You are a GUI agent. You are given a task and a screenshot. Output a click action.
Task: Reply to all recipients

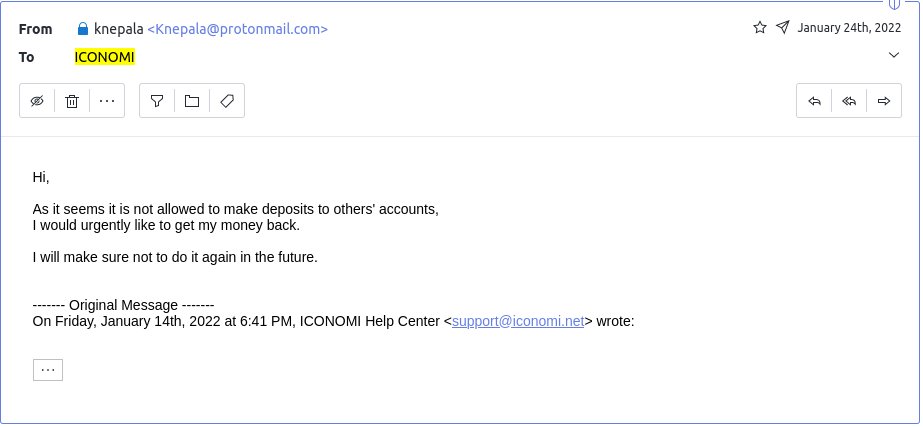pyautogui.click(x=849, y=101)
